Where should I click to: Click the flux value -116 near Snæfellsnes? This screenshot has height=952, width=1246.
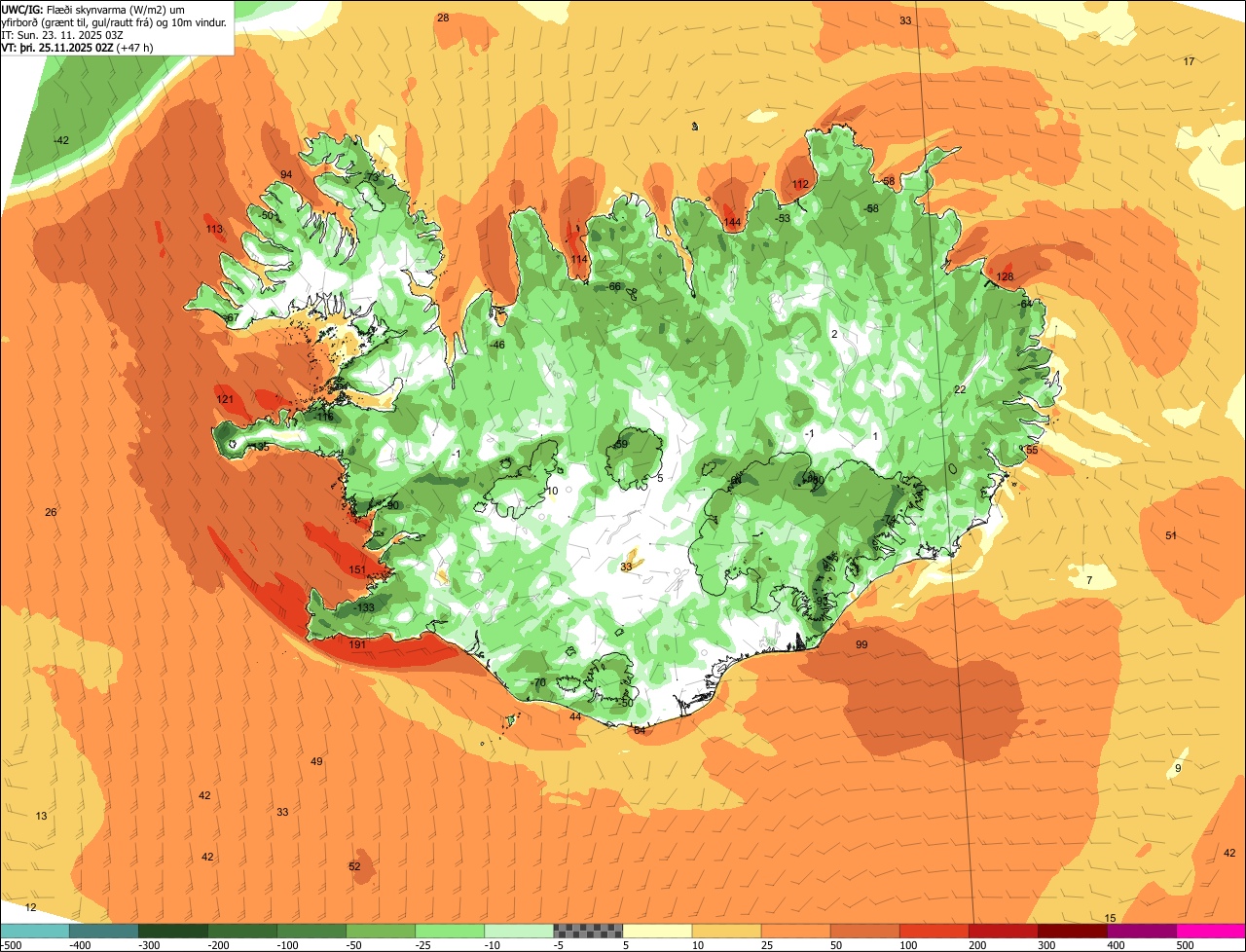click(x=324, y=418)
